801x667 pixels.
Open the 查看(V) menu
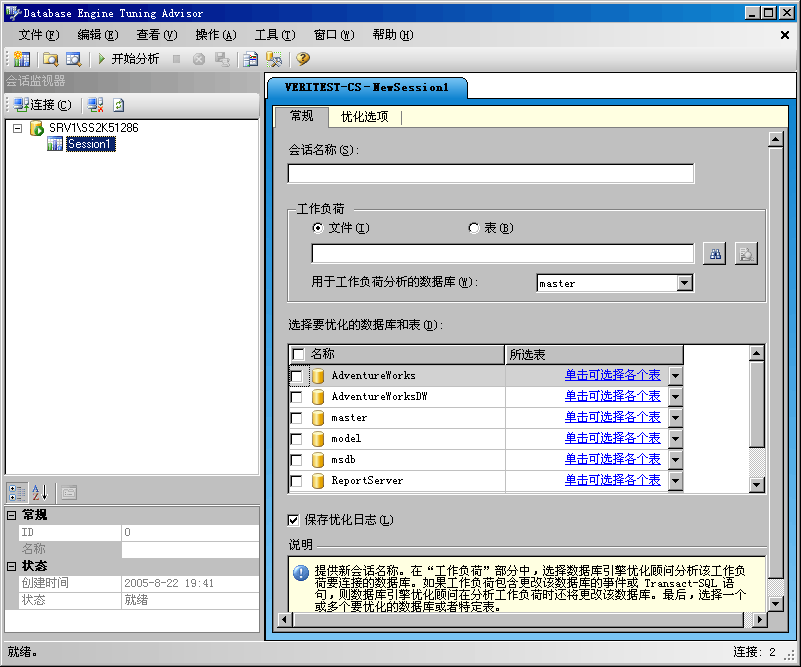click(x=157, y=35)
